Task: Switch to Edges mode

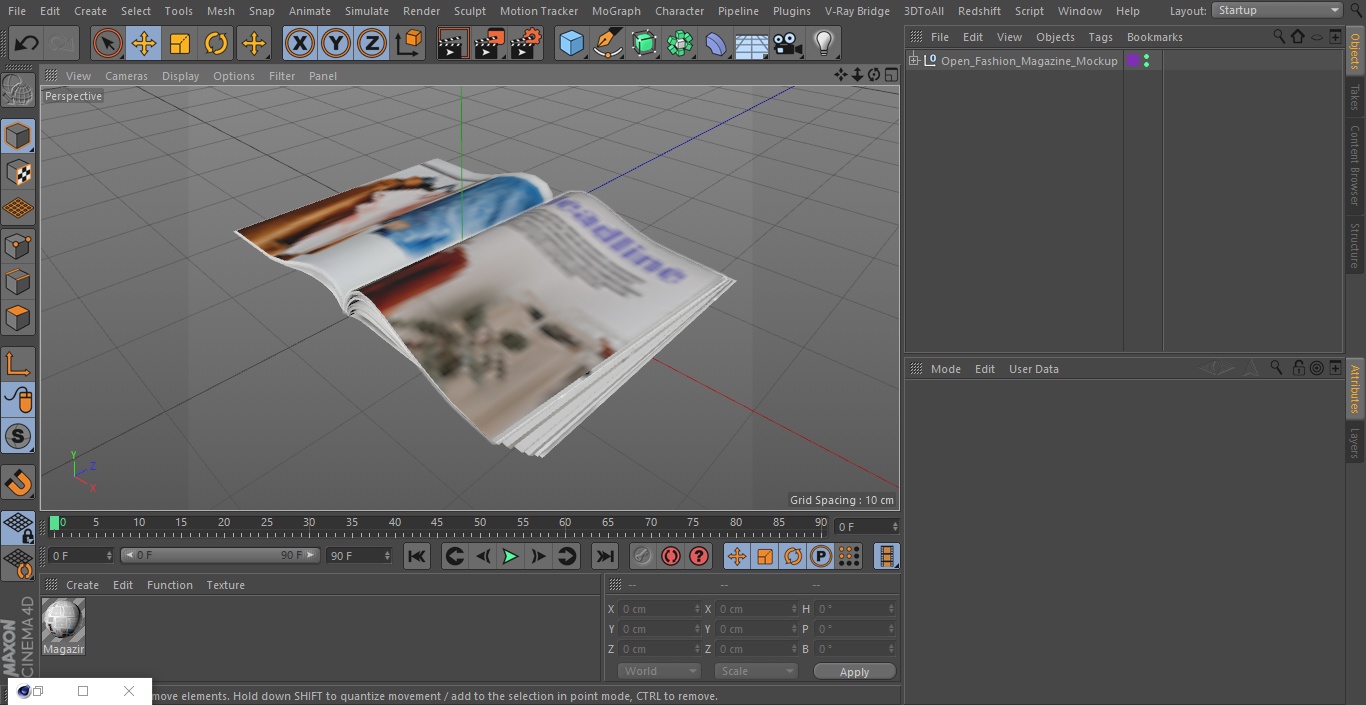Action: tap(18, 282)
